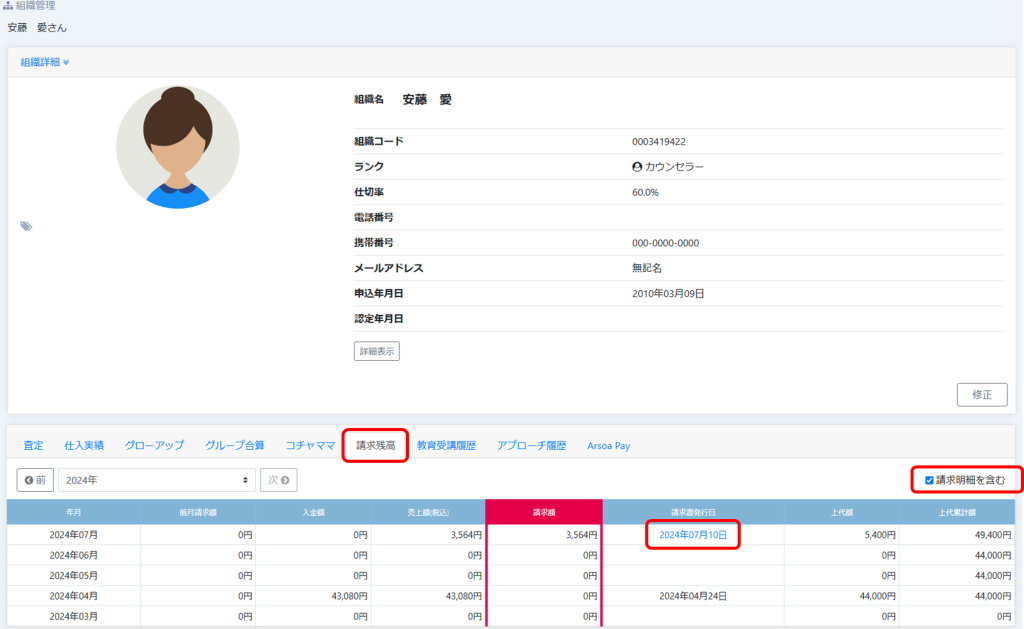
Task: Switch to the 査定 tab
Action: [33, 445]
